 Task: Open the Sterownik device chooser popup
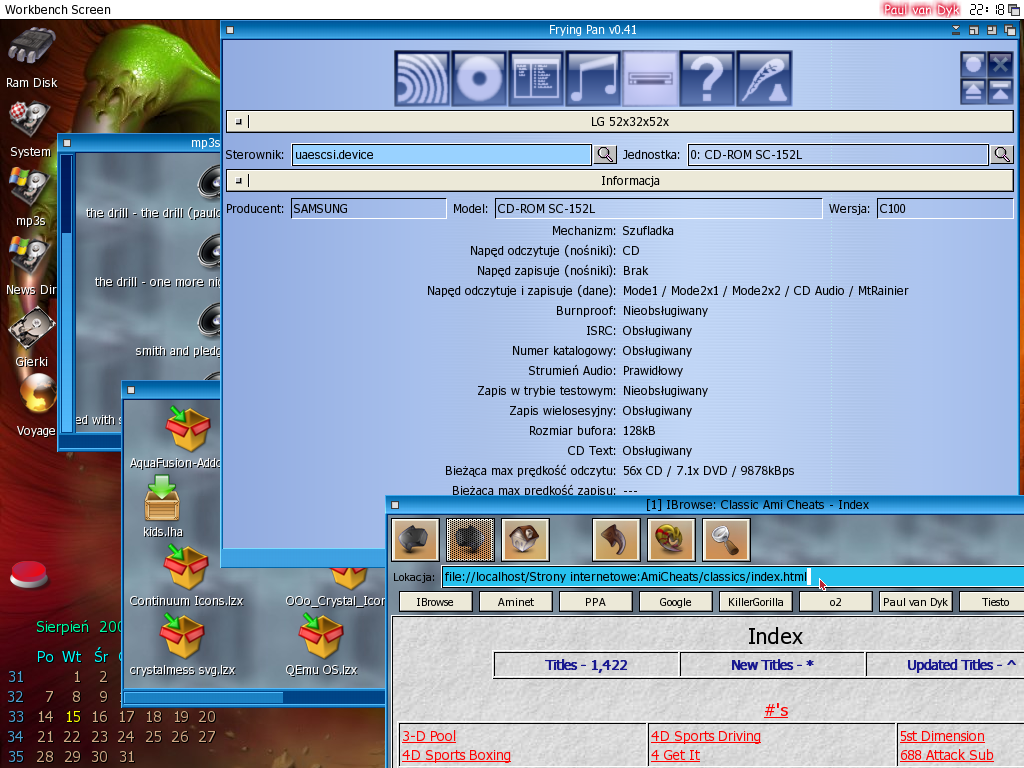(605, 155)
